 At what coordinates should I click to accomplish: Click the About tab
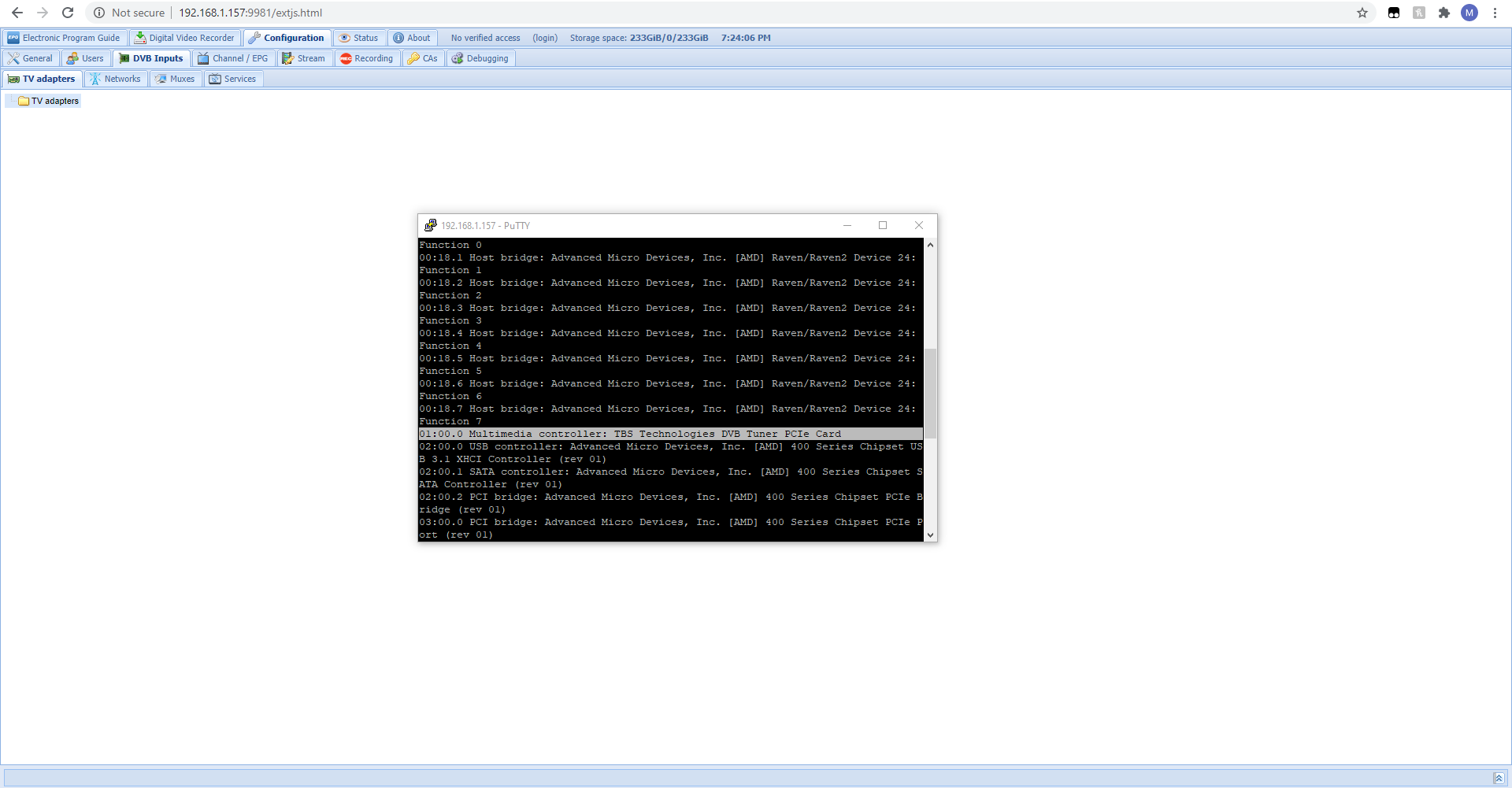coord(412,38)
